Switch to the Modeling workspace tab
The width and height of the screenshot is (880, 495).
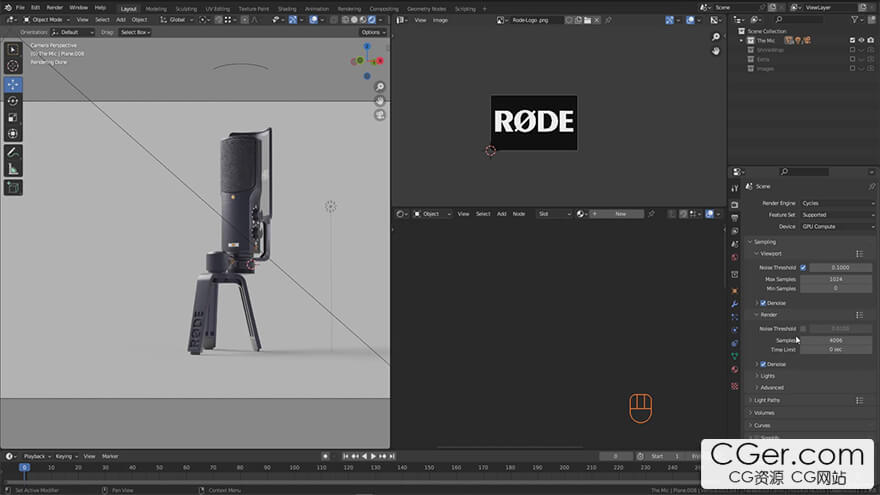(156, 9)
